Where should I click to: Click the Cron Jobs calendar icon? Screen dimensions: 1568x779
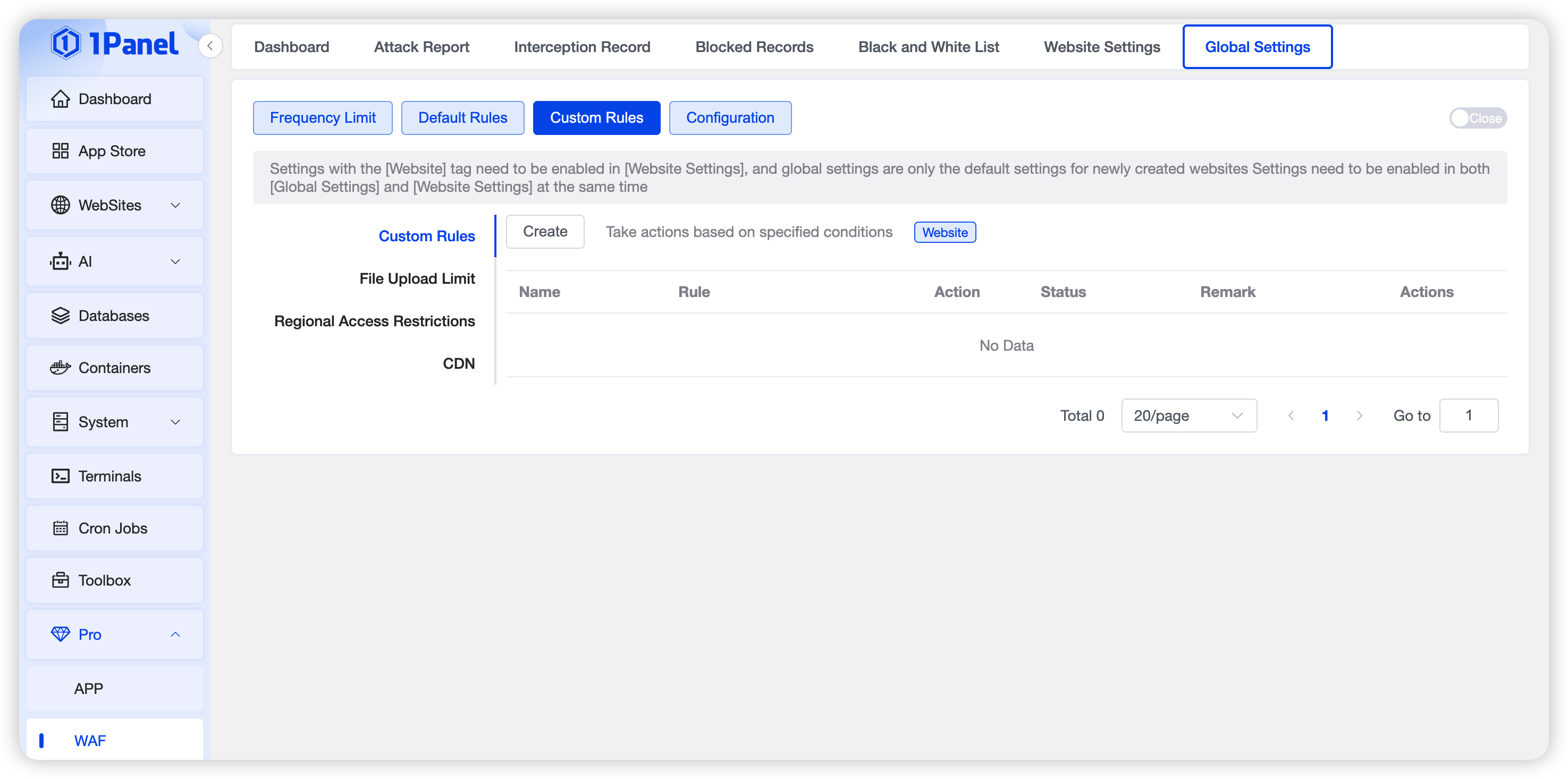60,528
